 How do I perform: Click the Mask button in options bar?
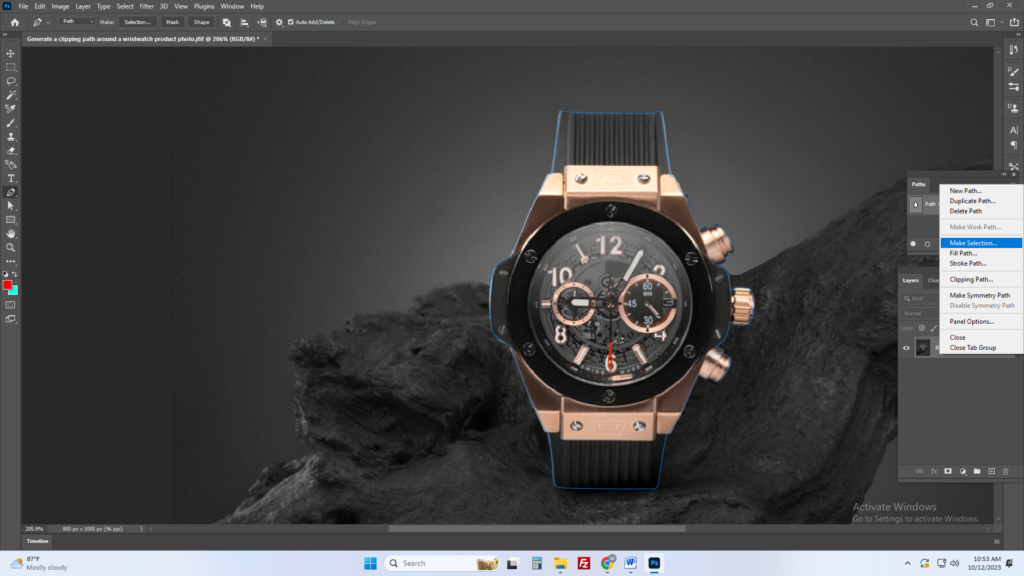tap(173, 22)
